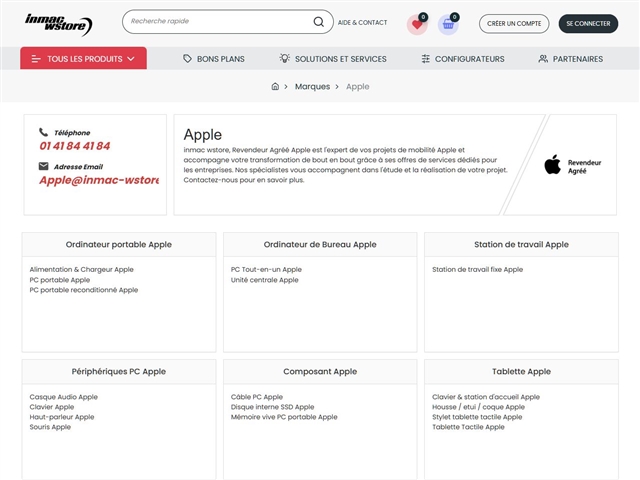
Task: Select Unité centrale Apple
Action: [x=264, y=280]
